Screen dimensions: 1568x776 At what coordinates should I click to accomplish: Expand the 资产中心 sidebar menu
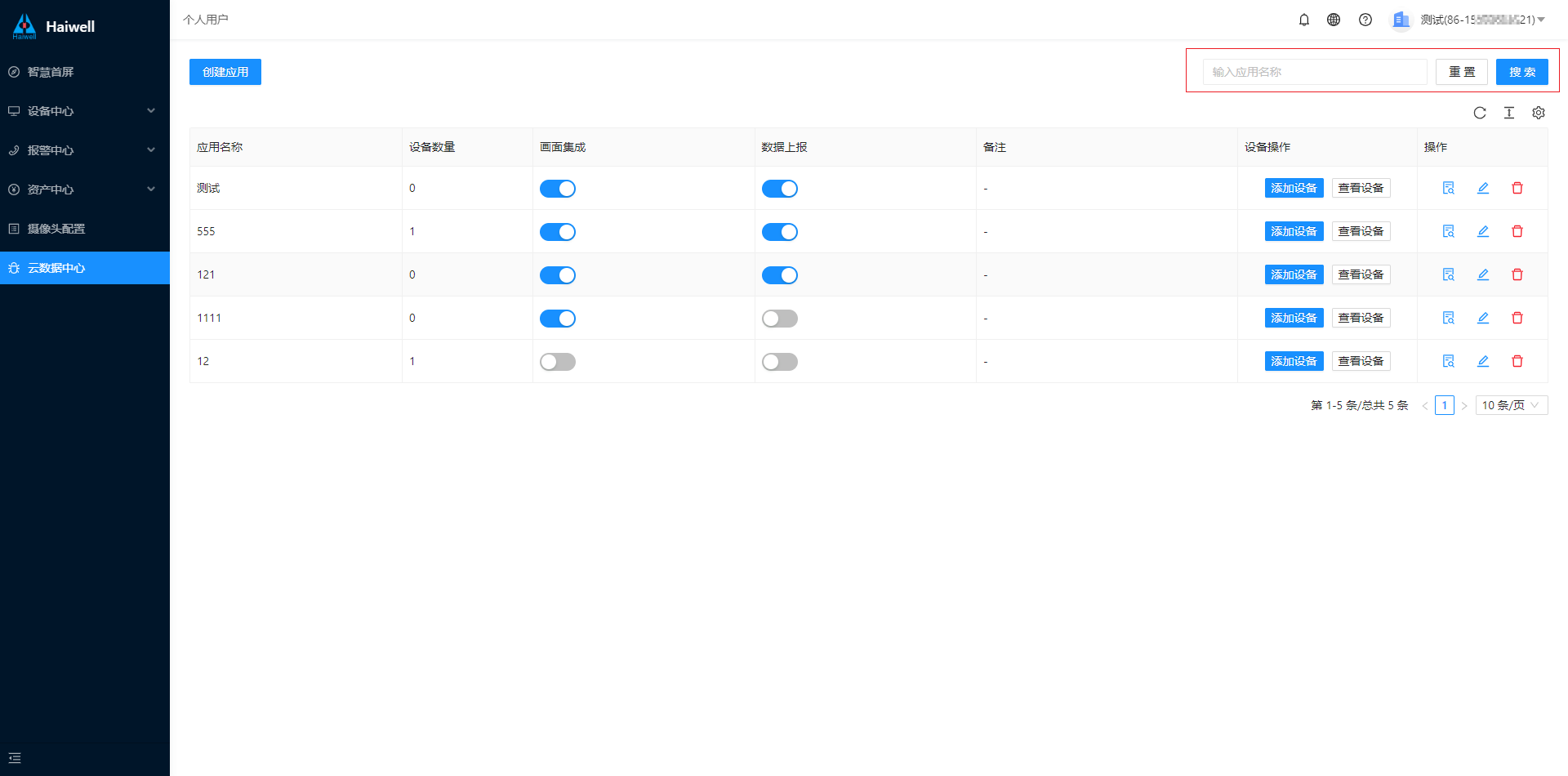85,190
